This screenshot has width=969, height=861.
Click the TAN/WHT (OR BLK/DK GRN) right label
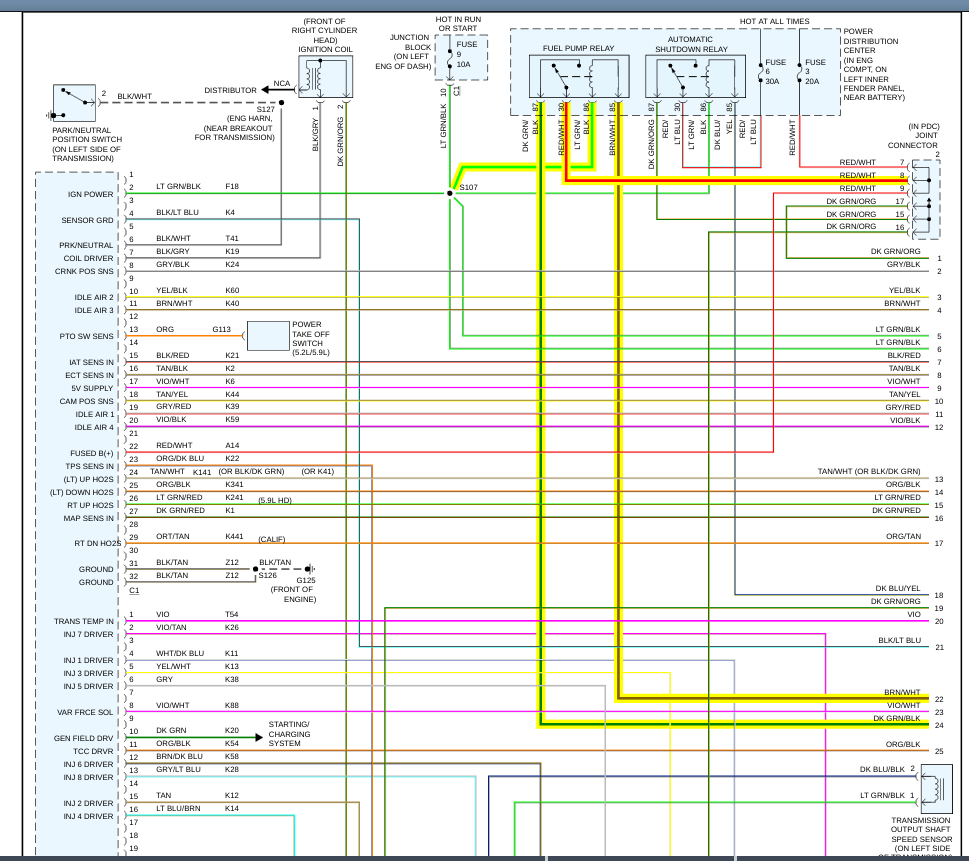tap(869, 471)
